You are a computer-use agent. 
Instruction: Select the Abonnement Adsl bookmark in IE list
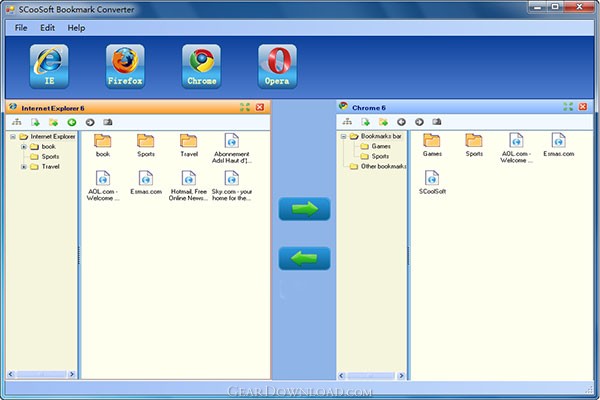point(232,149)
